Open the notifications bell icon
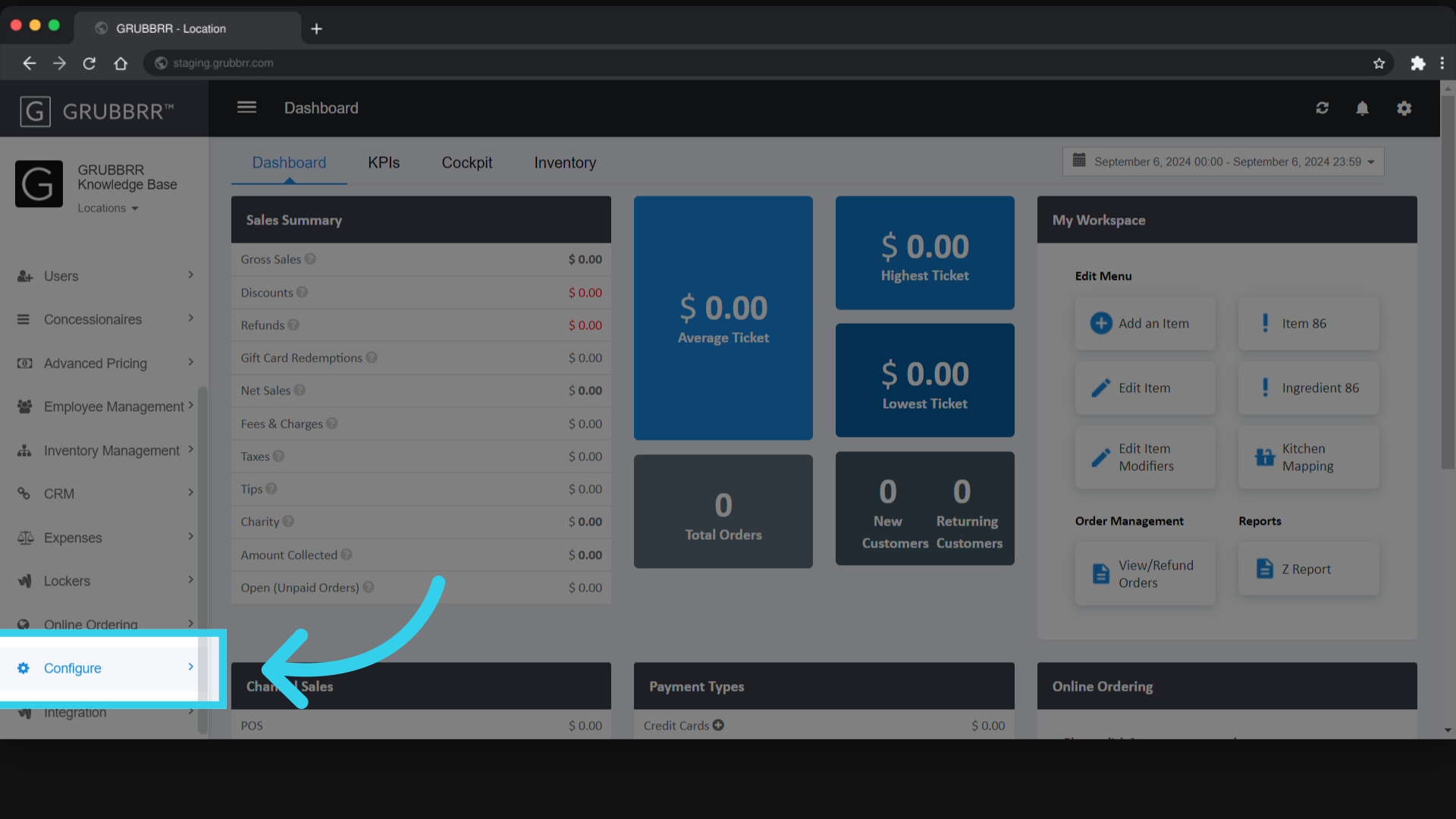Image resolution: width=1456 pixels, height=819 pixels. (x=1362, y=108)
